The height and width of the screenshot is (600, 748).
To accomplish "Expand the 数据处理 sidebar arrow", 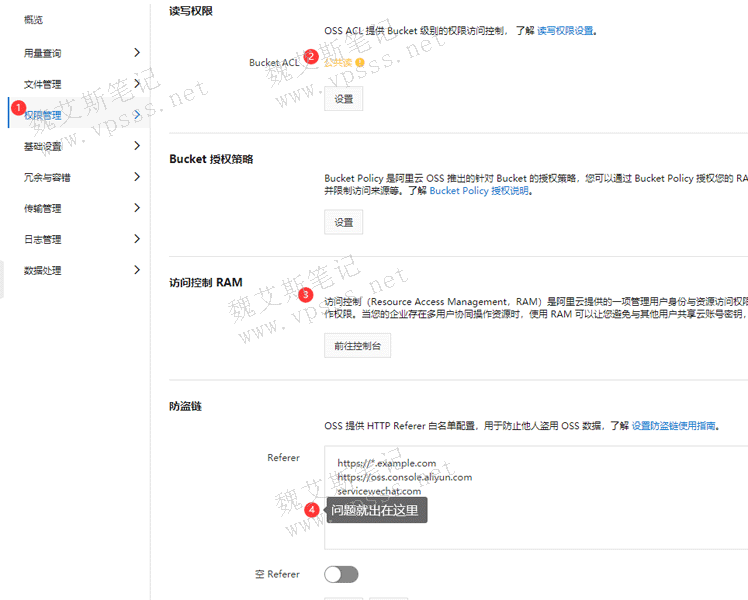I will point(137,270).
